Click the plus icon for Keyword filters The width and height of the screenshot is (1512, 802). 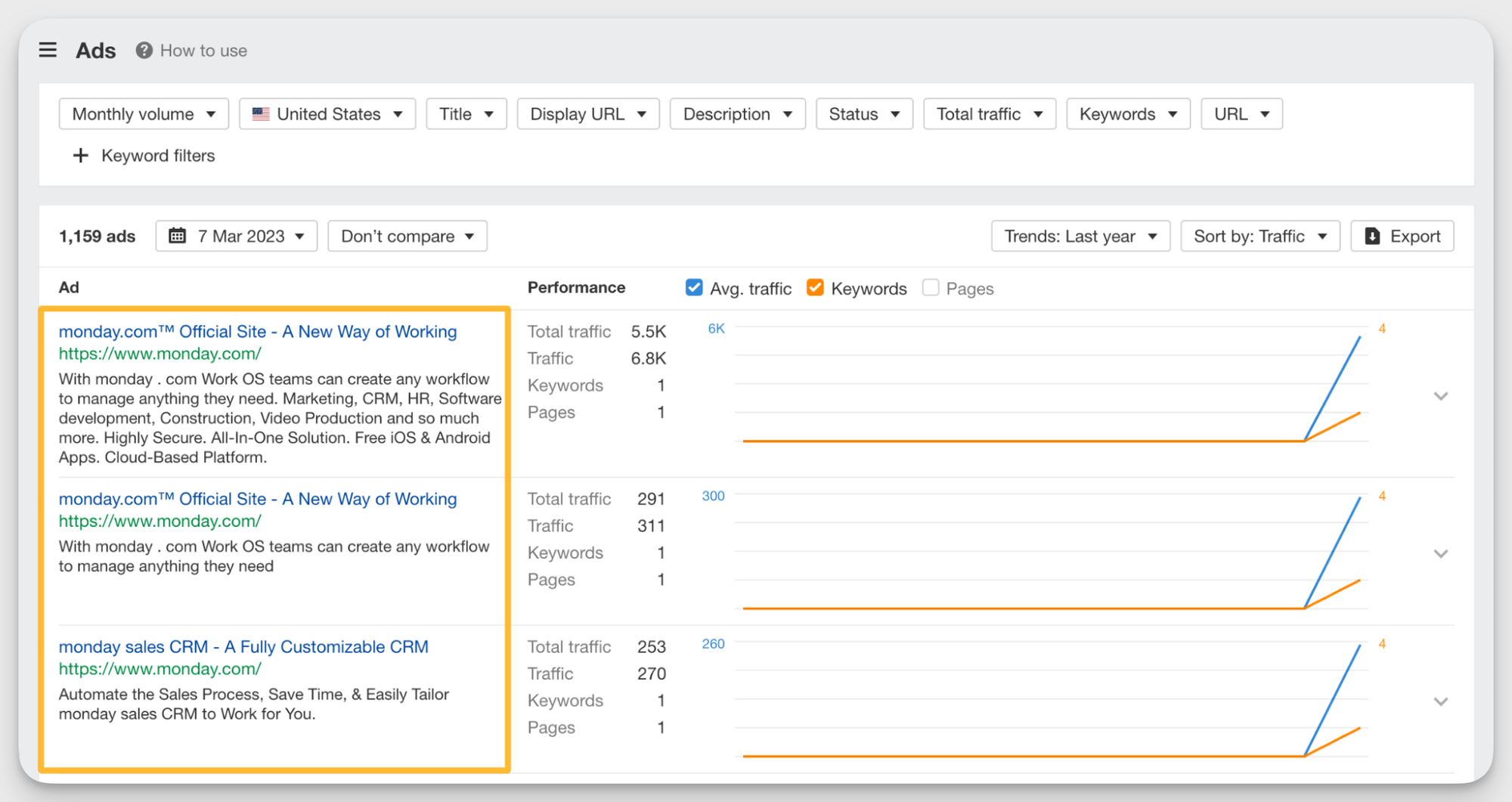coord(80,156)
